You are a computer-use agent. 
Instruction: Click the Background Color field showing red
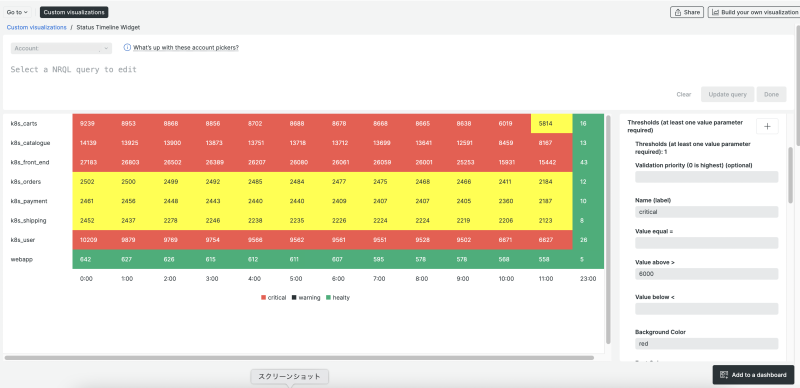click(707, 344)
